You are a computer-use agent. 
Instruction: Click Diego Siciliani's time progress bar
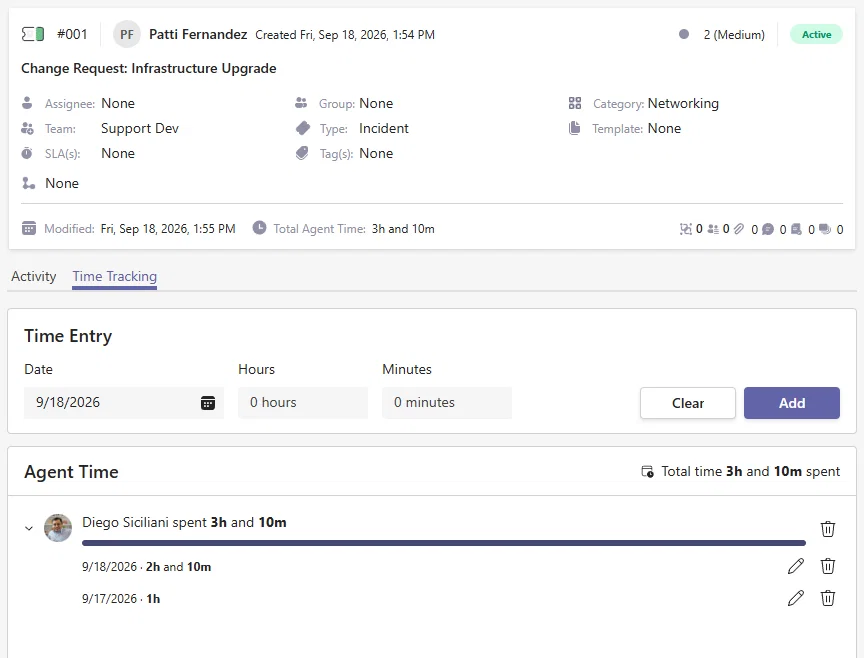[444, 543]
